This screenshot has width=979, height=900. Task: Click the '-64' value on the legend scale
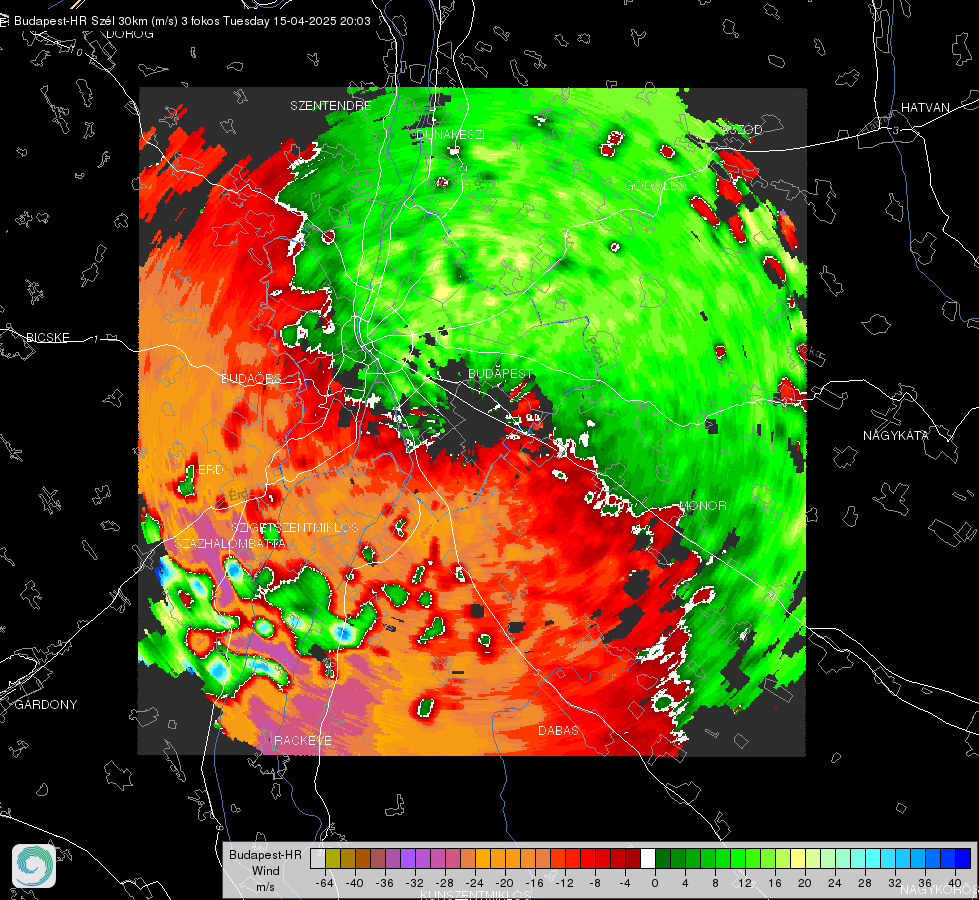tap(325, 883)
